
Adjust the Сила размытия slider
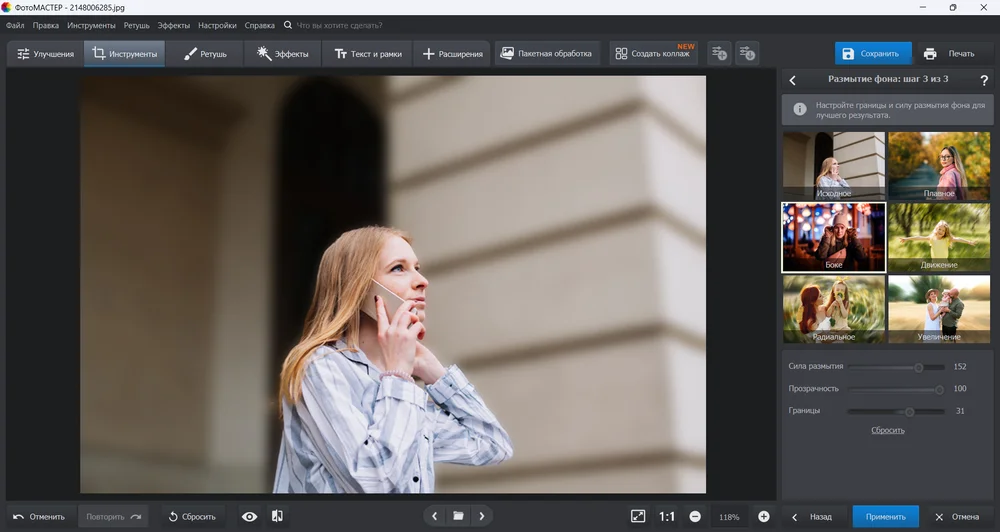click(x=918, y=367)
